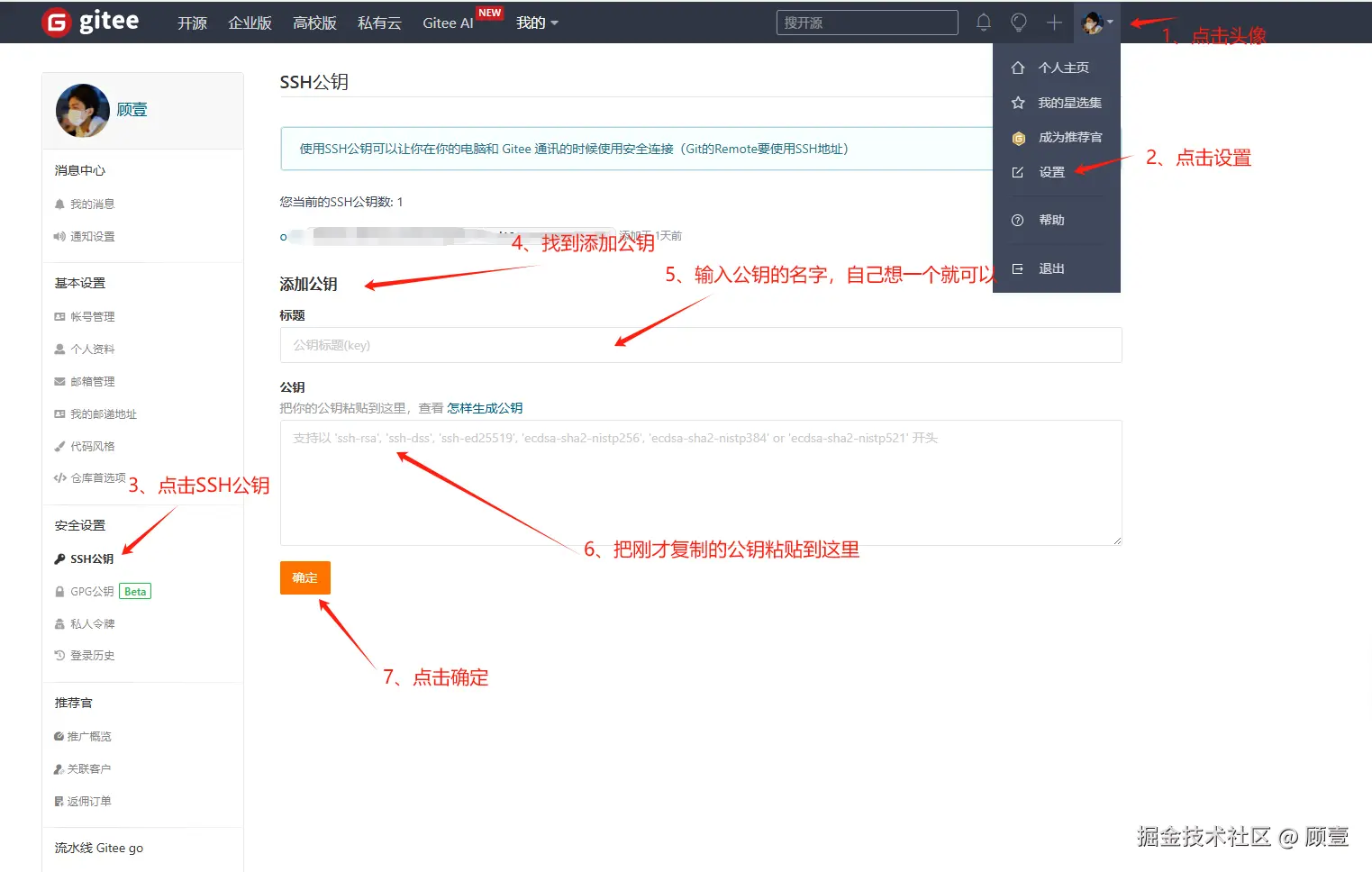This screenshot has height=872, width=1372.
Task: Open 我的邮递地址 in sidebar
Action: 104,414
